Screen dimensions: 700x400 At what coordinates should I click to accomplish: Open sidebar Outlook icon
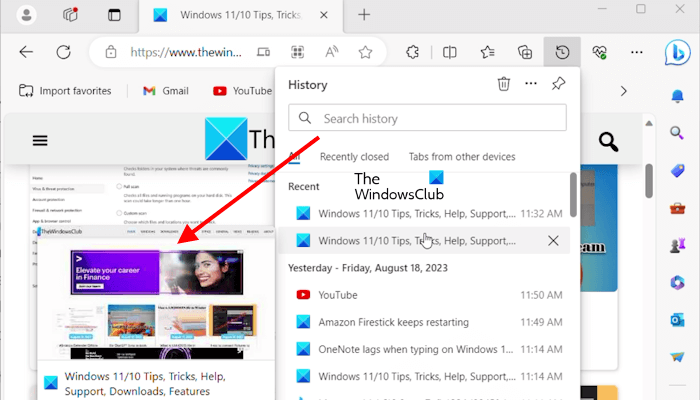(677, 320)
